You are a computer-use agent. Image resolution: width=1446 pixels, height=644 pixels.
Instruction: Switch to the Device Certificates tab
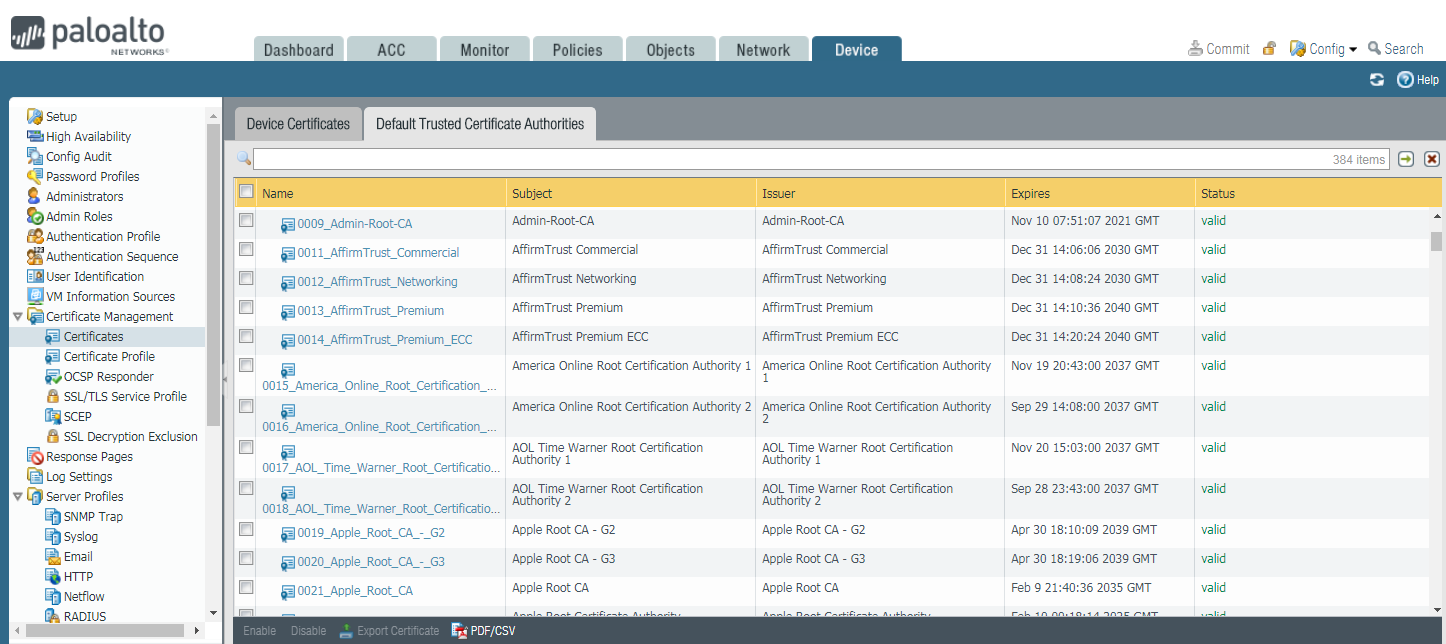tap(298, 124)
